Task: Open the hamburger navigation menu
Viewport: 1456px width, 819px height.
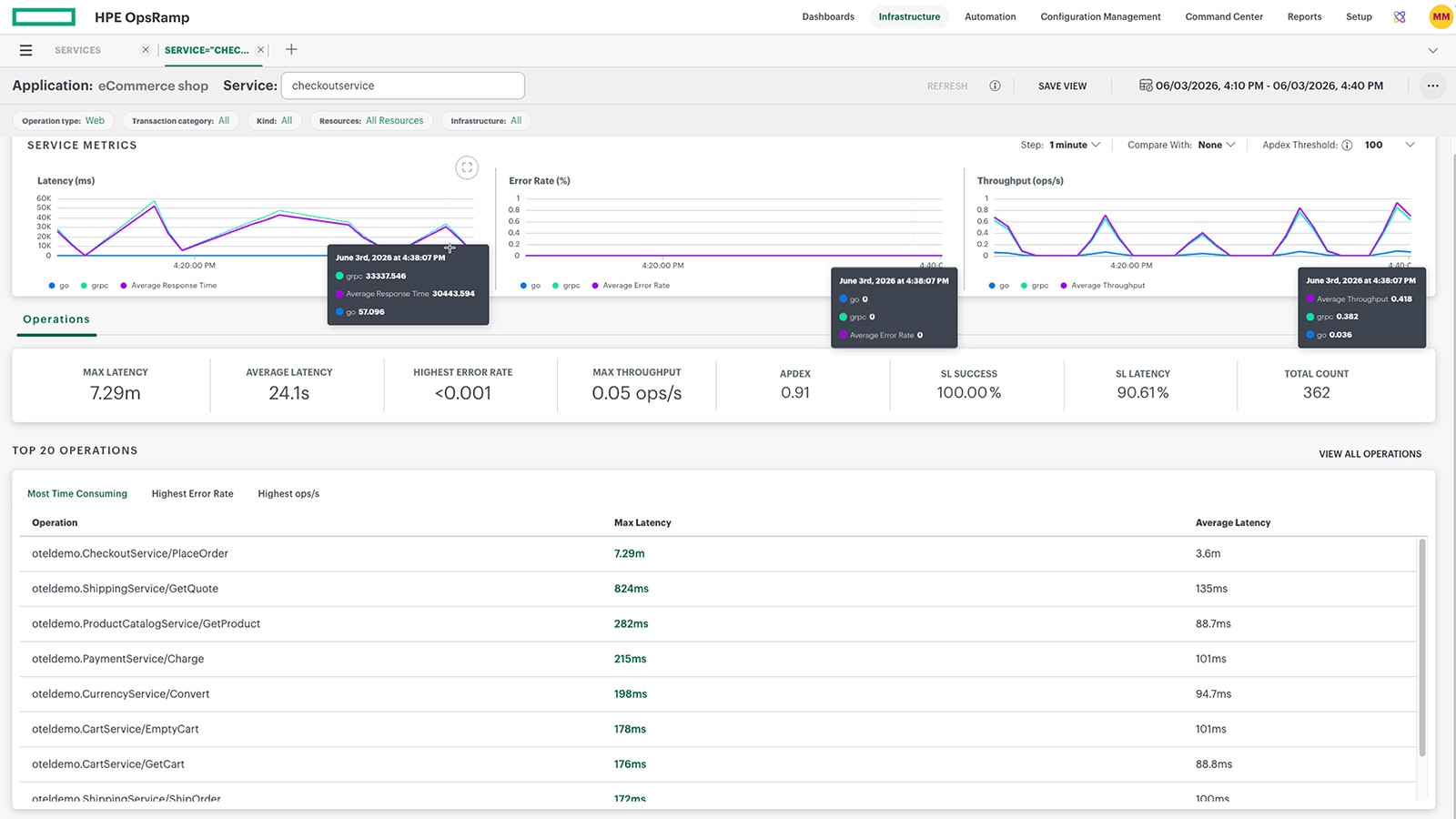Action: tap(25, 50)
